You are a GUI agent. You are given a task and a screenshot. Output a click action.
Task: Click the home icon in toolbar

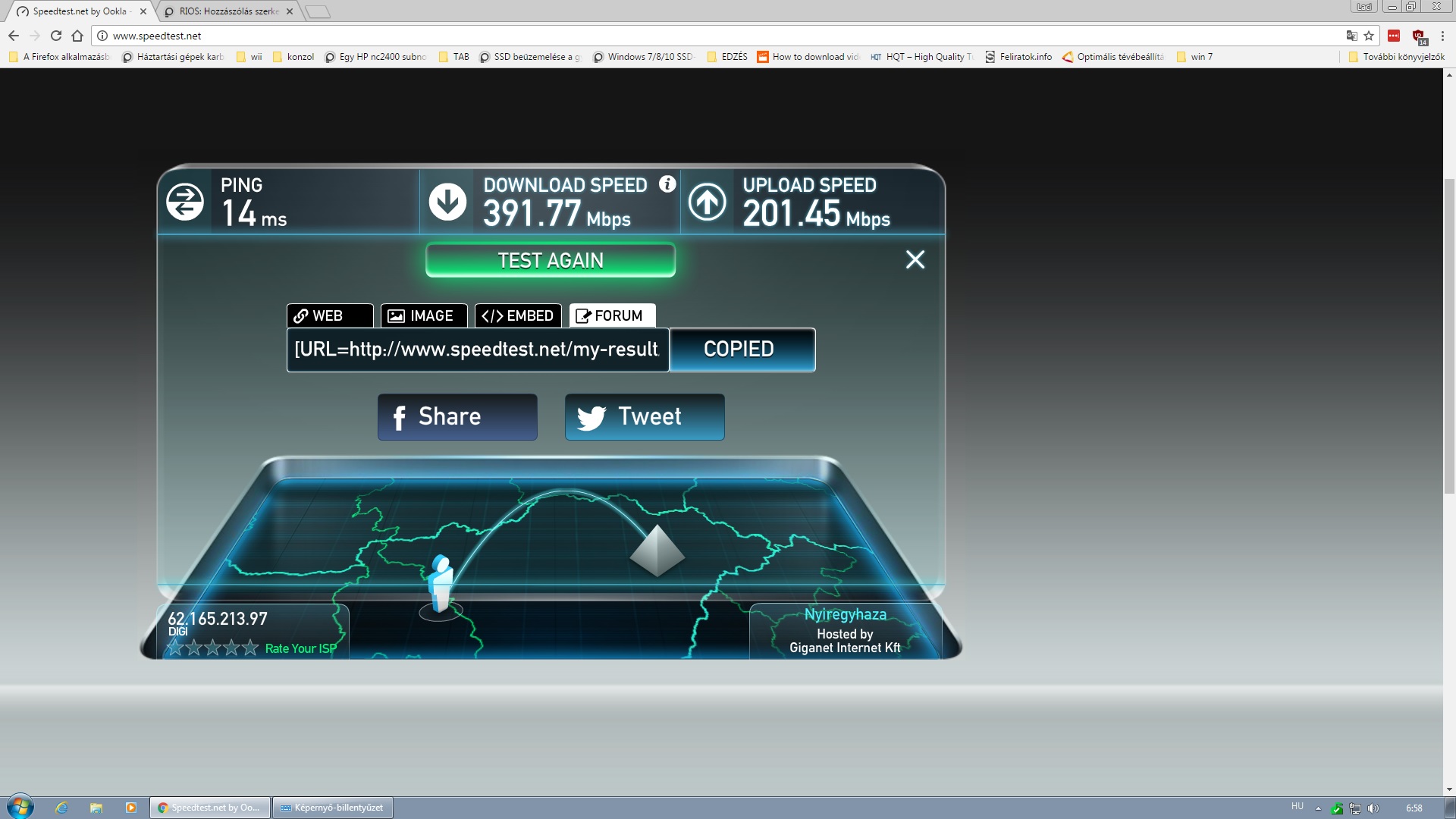pos(77,36)
